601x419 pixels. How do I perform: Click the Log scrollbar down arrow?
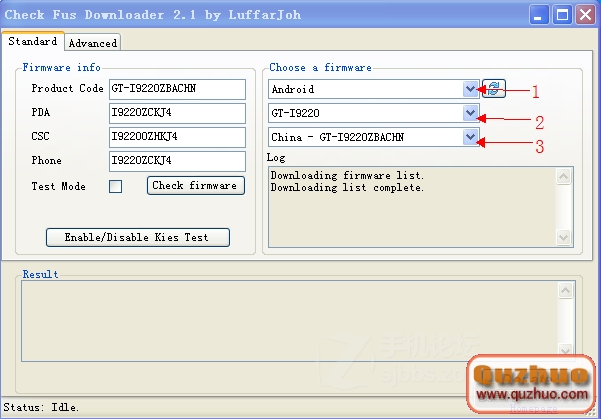point(563,237)
